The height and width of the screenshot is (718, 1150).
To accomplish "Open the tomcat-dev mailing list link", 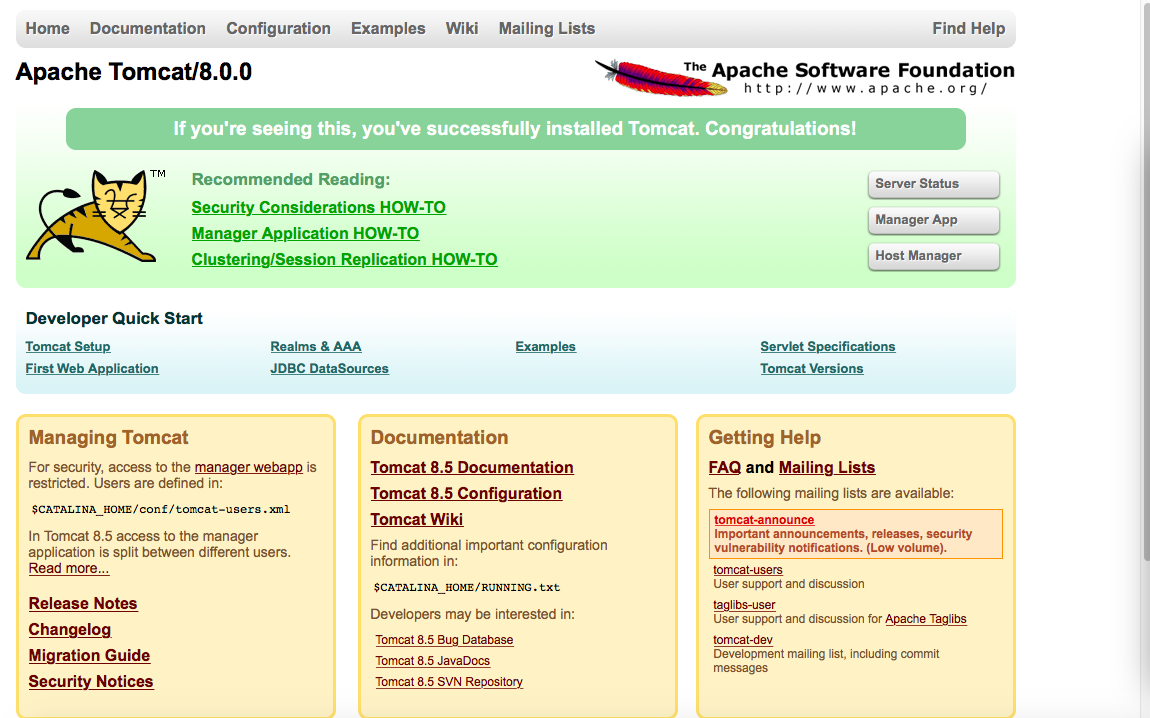I will click(743, 640).
